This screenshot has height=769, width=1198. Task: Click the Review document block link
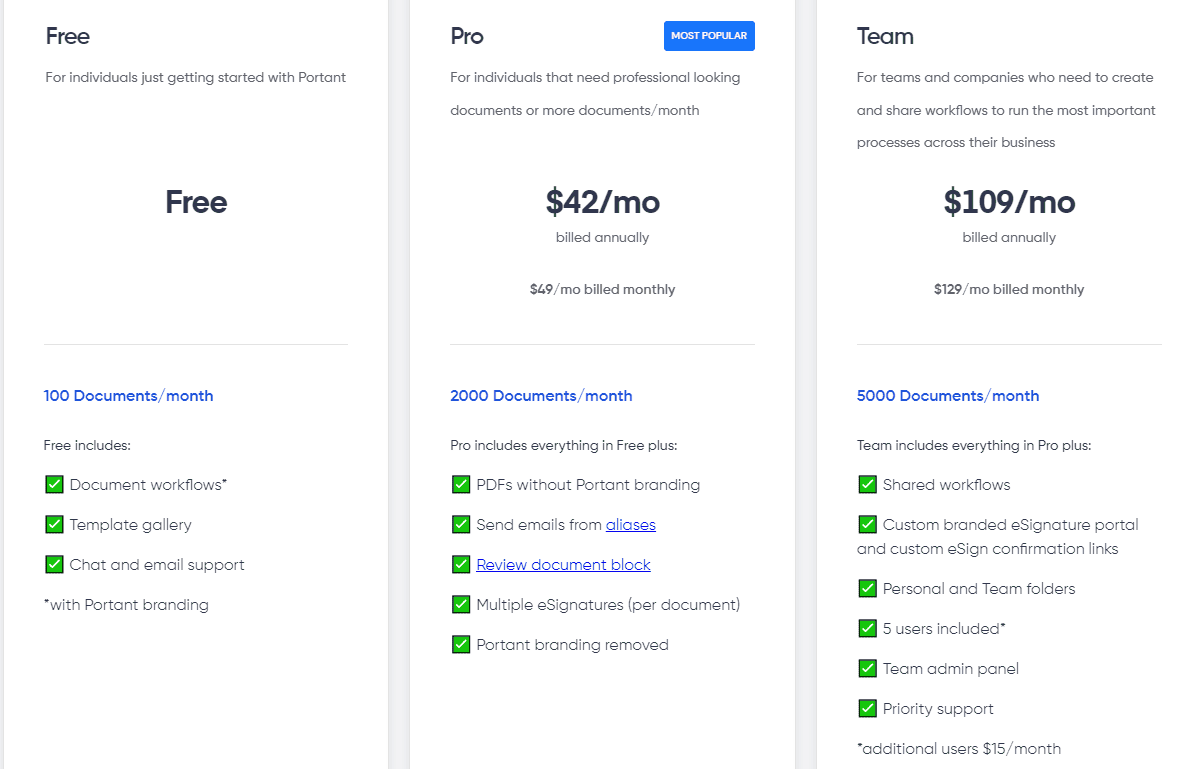click(563, 564)
